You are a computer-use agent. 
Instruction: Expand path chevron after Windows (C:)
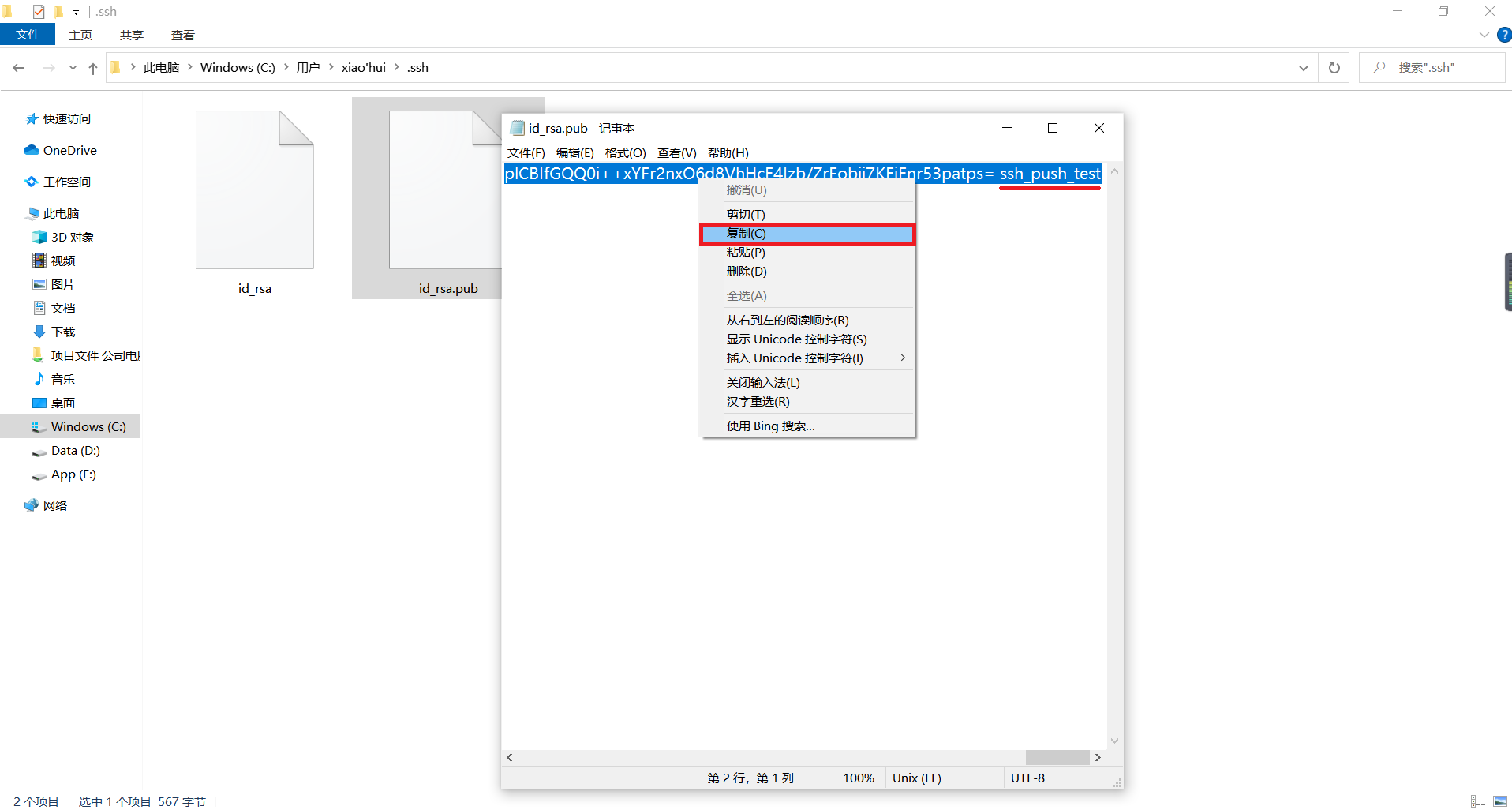point(286,67)
